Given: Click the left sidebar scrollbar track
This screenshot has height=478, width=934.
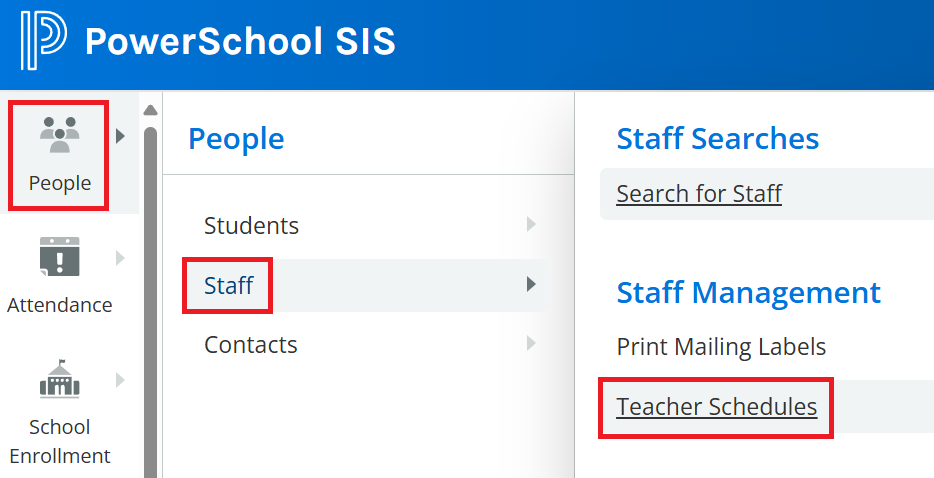Looking at the screenshot, I should click(151, 300).
